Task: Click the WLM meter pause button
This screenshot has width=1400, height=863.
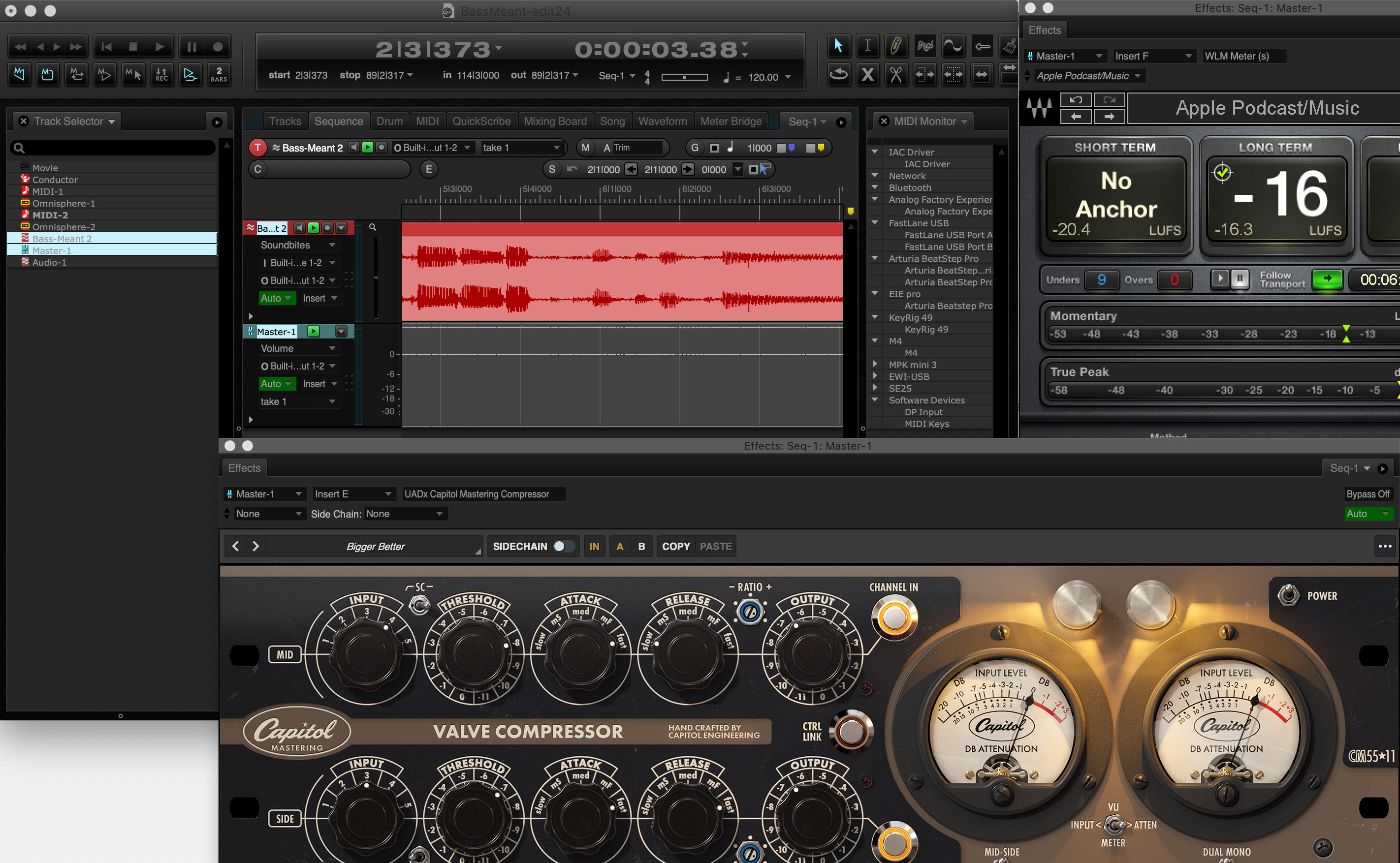Action: (1240, 279)
